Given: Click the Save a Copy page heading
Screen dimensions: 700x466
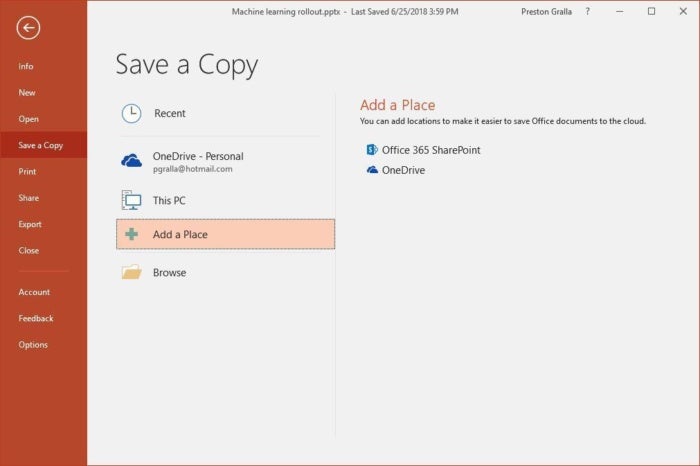Looking at the screenshot, I should click(x=187, y=65).
